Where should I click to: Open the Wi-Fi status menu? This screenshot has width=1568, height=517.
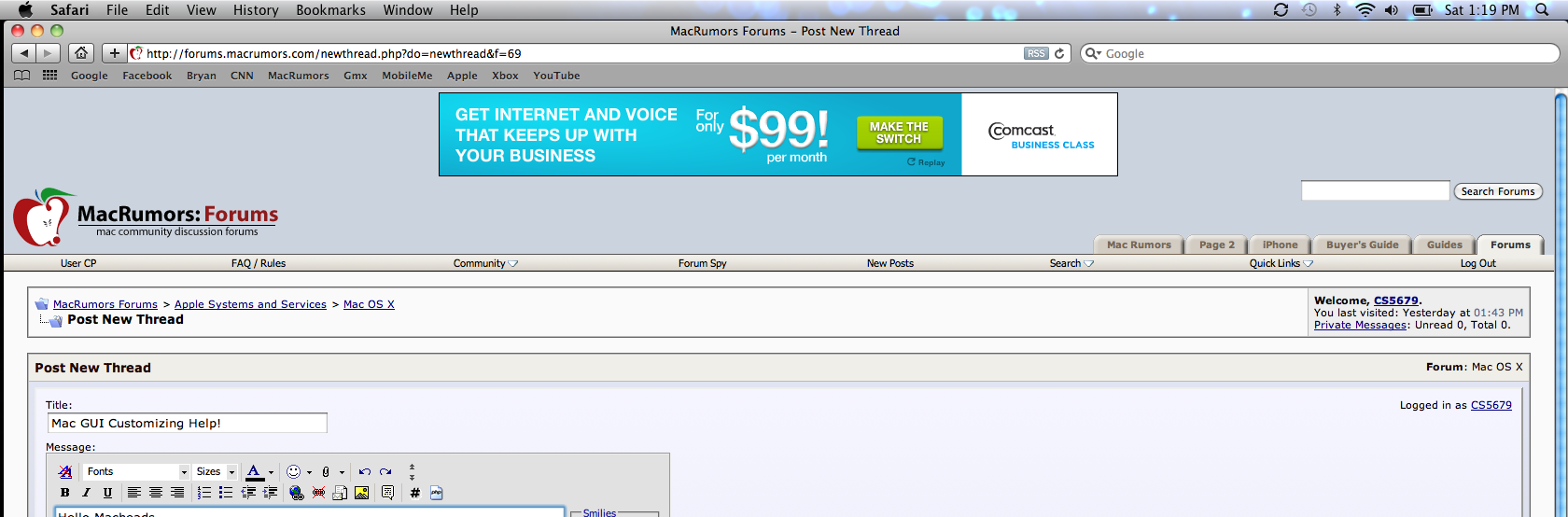[x=1365, y=9]
